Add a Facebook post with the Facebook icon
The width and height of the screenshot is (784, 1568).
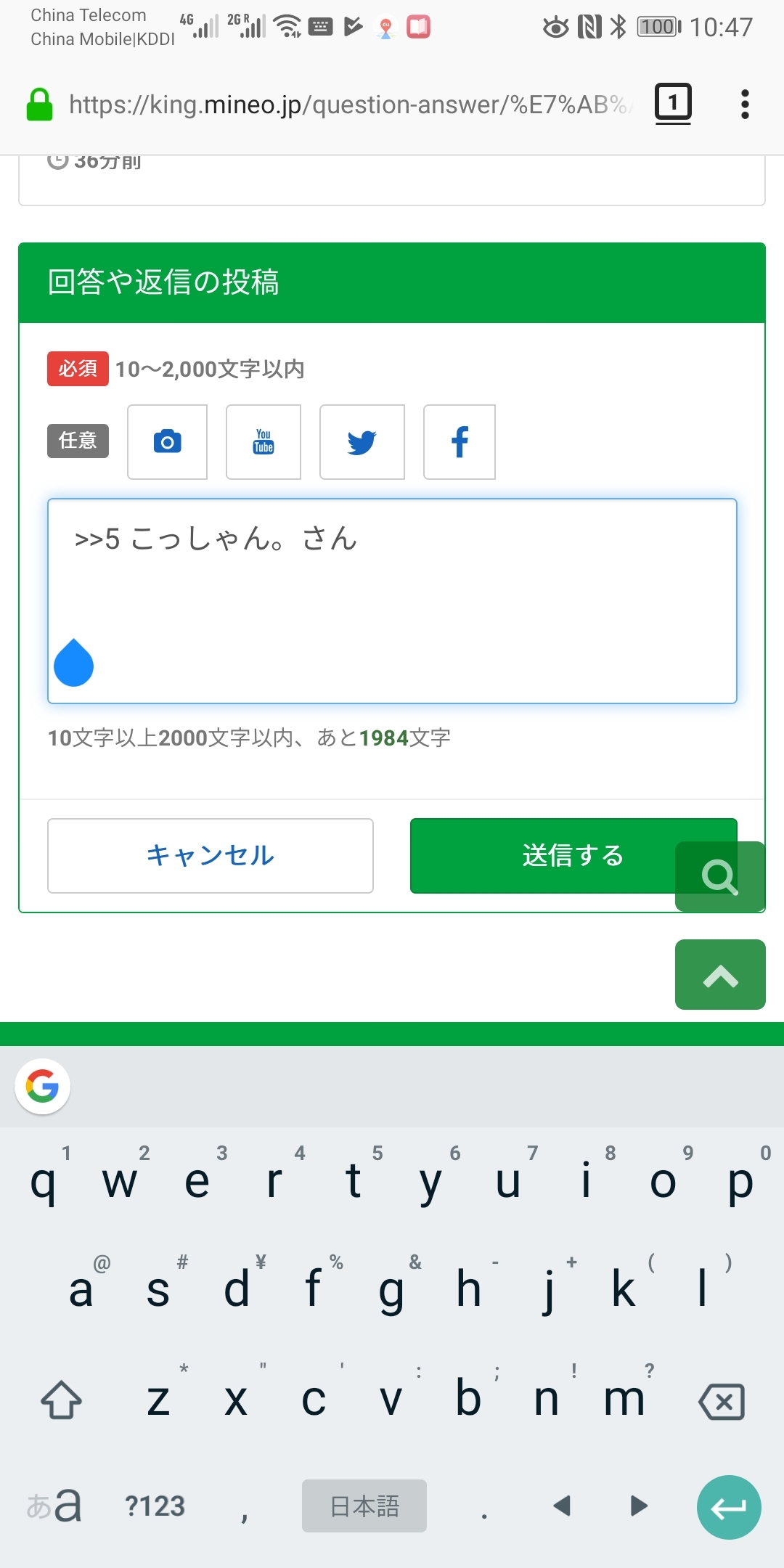(x=460, y=442)
